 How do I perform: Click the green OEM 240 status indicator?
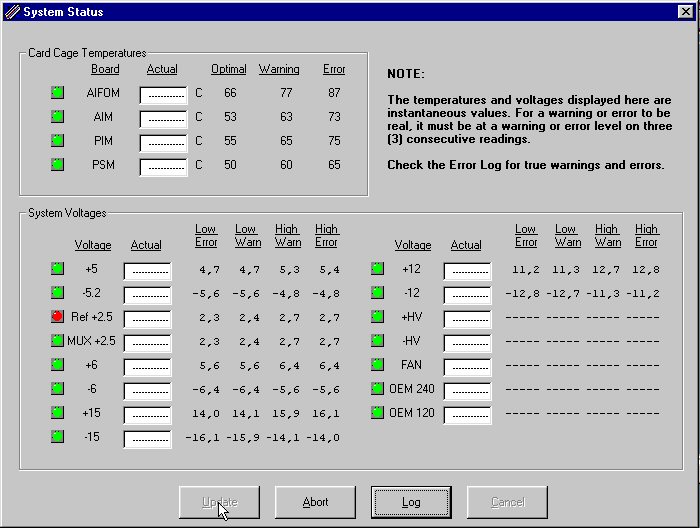pos(377,389)
